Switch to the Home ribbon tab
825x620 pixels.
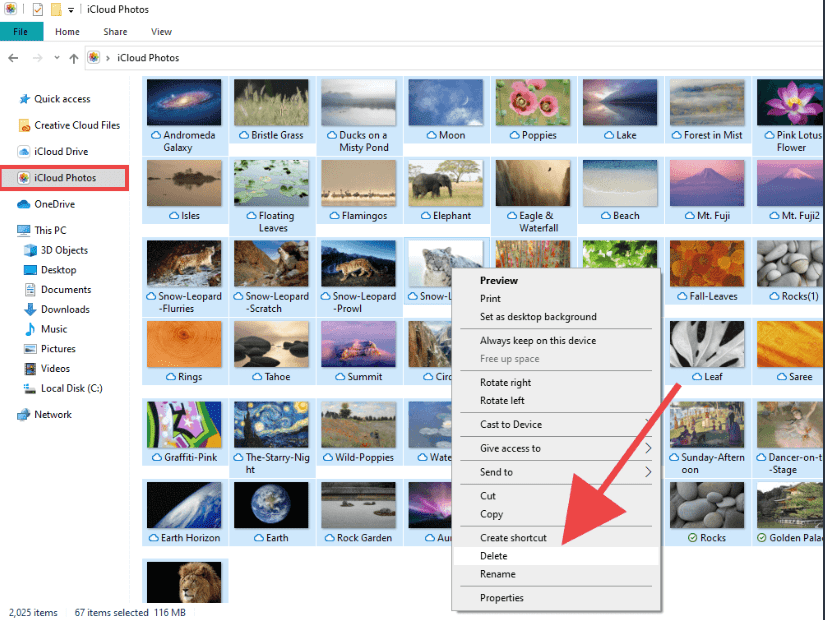(67, 32)
